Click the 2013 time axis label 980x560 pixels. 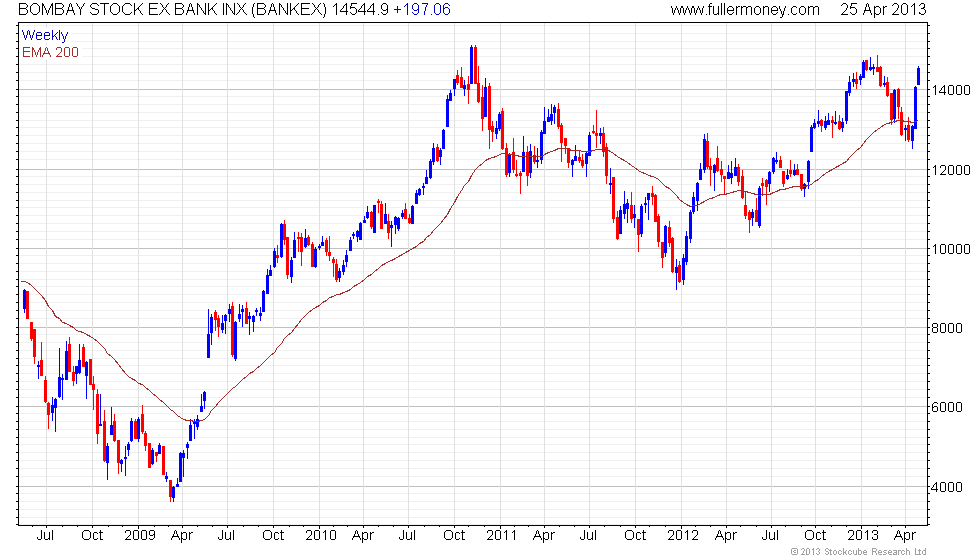(x=862, y=536)
